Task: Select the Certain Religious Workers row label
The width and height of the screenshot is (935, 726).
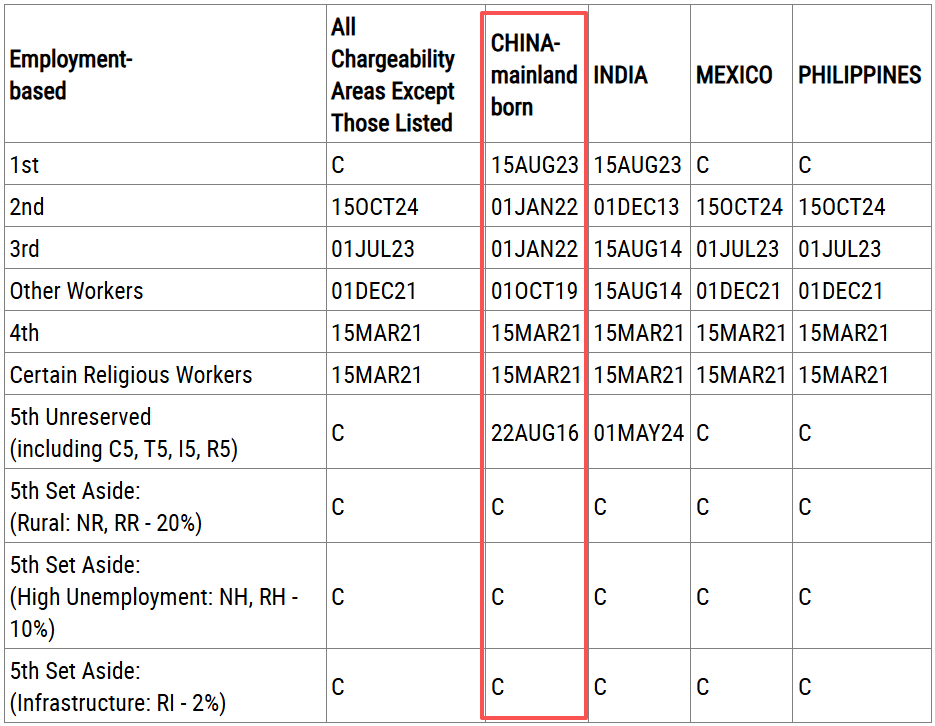Action: click(131, 375)
